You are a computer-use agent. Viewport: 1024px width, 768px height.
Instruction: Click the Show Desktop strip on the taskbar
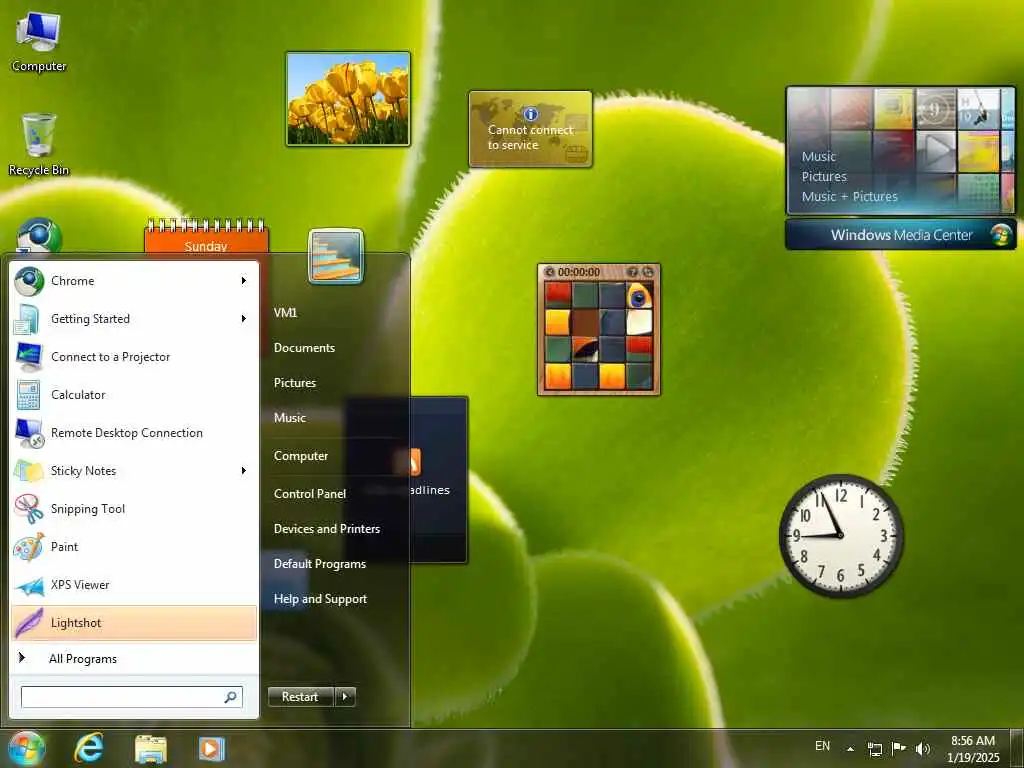tap(1018, 748)
